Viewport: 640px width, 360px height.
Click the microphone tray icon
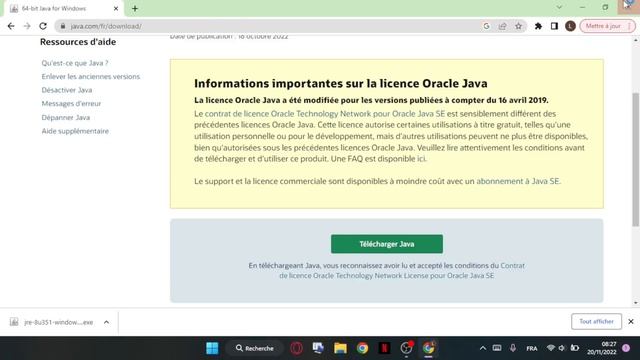(513, 348)
